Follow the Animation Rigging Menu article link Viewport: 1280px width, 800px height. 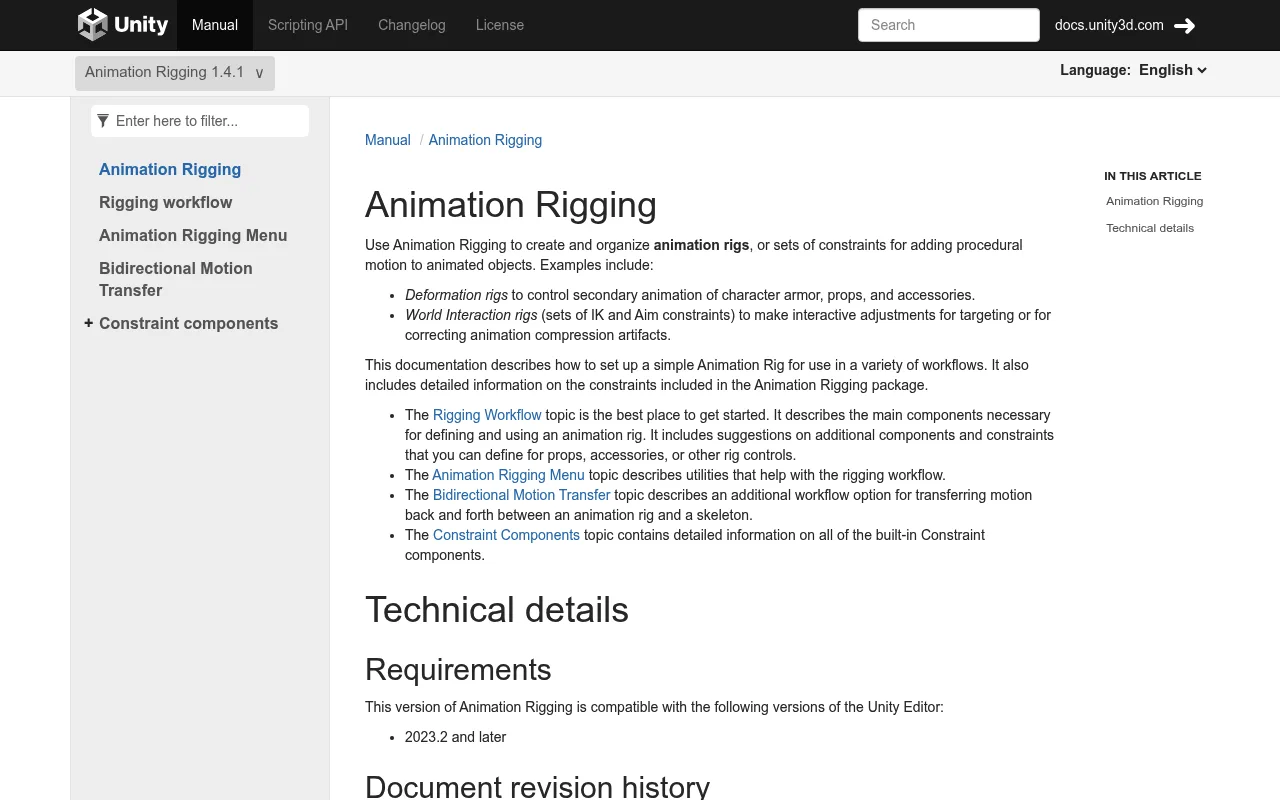pos(508,475)
